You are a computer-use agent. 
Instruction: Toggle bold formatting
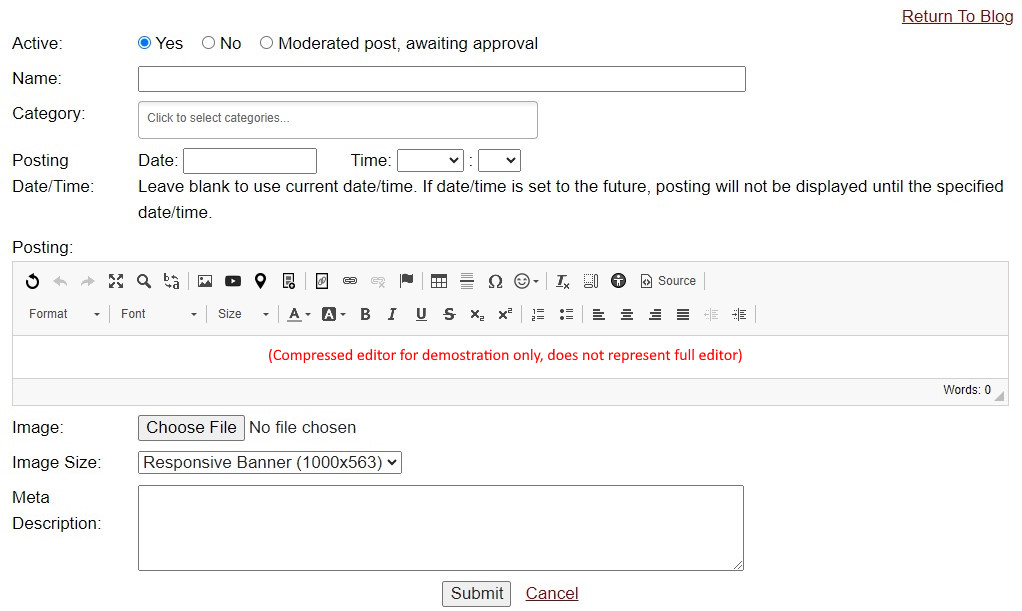point(365,314)
